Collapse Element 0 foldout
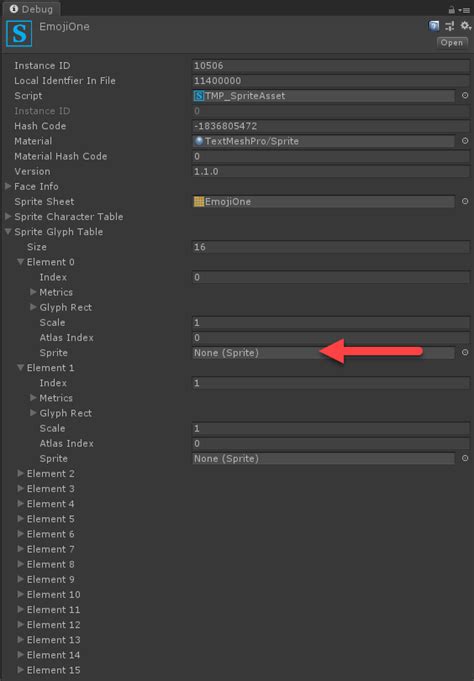 tap(20, 262)
